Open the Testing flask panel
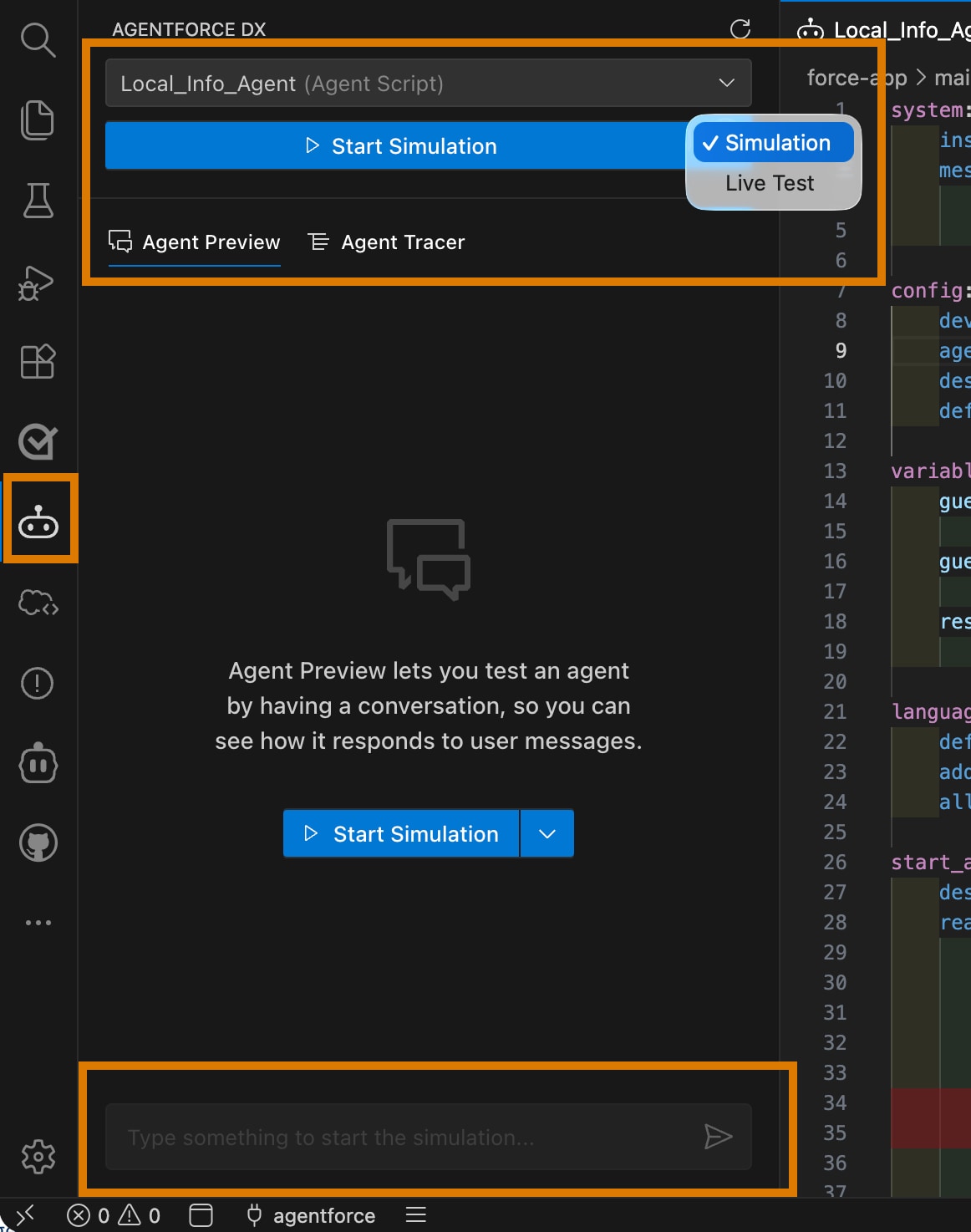This screenshot has height=1232, width=971. (38, 201)
